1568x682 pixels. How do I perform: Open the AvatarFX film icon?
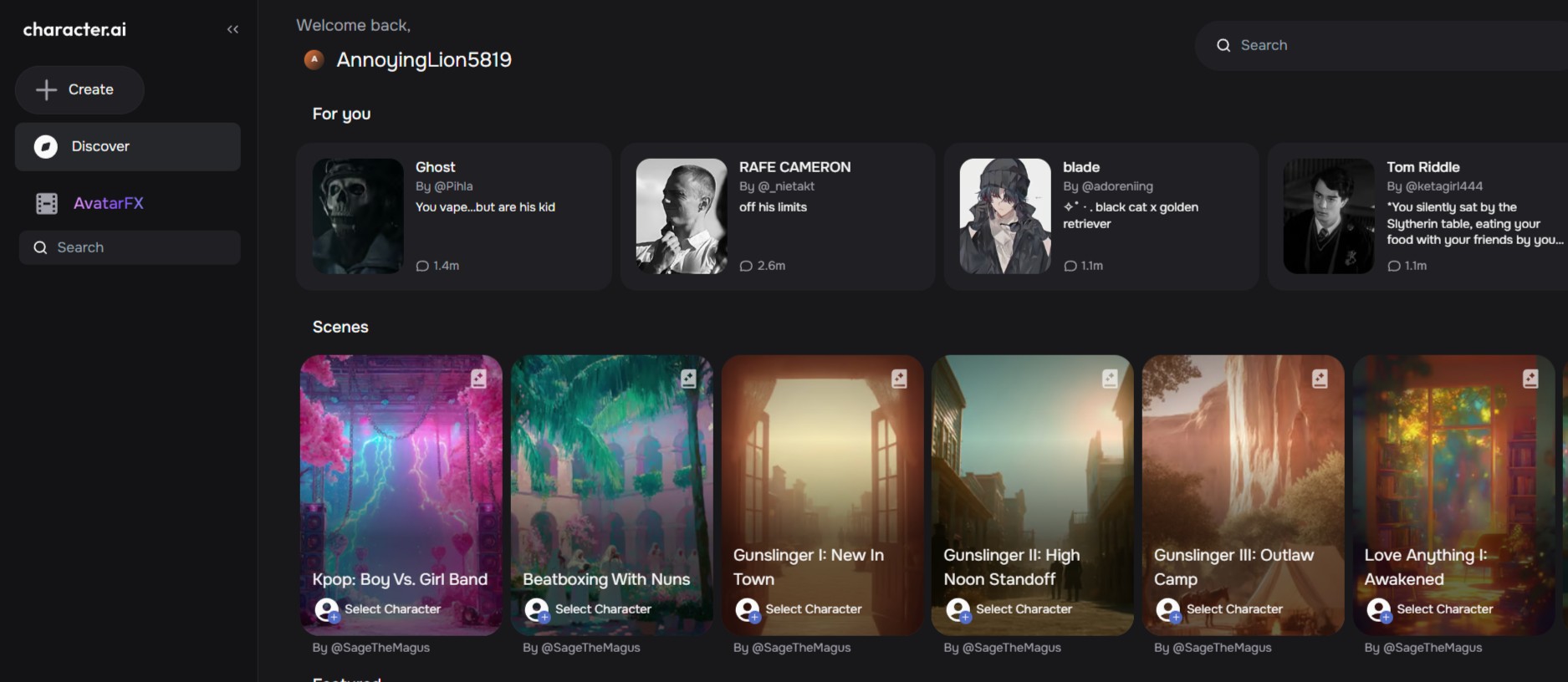point(47,203)
